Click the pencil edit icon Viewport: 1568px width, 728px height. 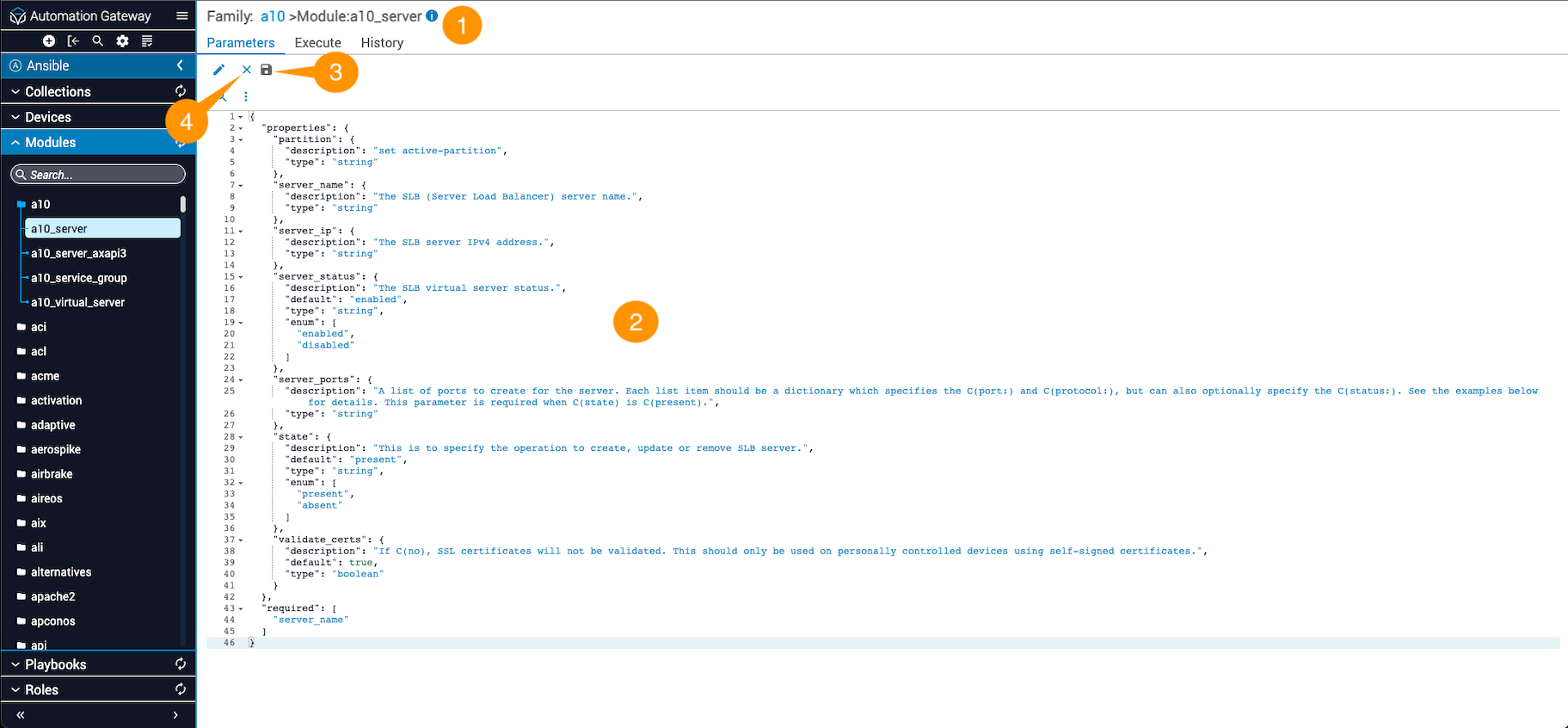point(218,70)
